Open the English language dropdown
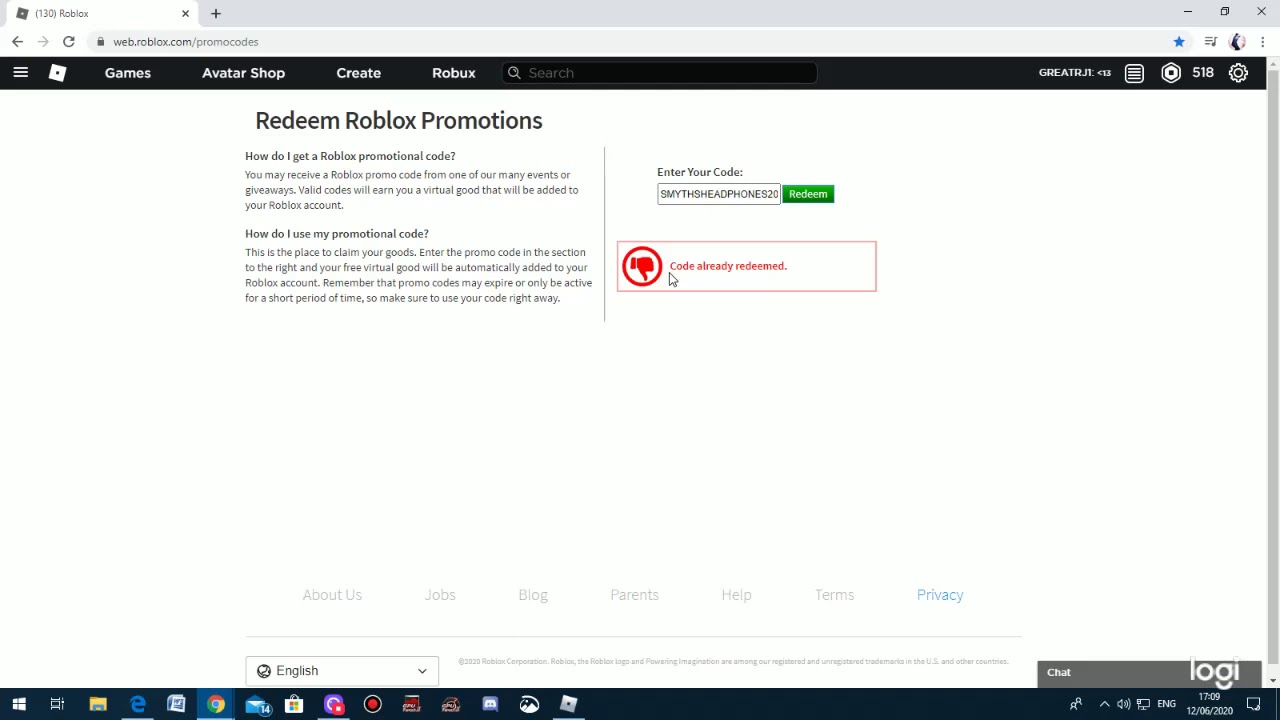The height and width of the screenshot is (720, 1280). click(x=342, y=671)
